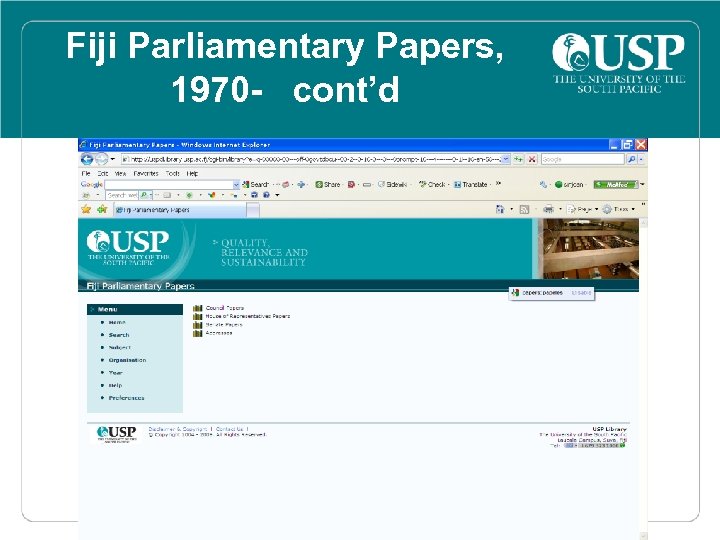Click the Google Toolbar search field
The height and width of the screenshot is (540, 720).
pyautogui.click(x=169, y=185)
